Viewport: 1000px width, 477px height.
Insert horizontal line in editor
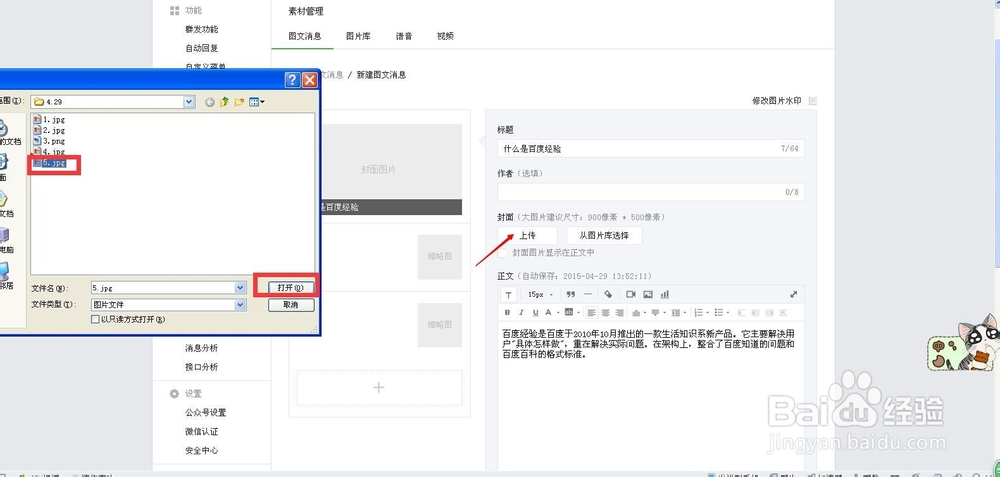[587, 294]
